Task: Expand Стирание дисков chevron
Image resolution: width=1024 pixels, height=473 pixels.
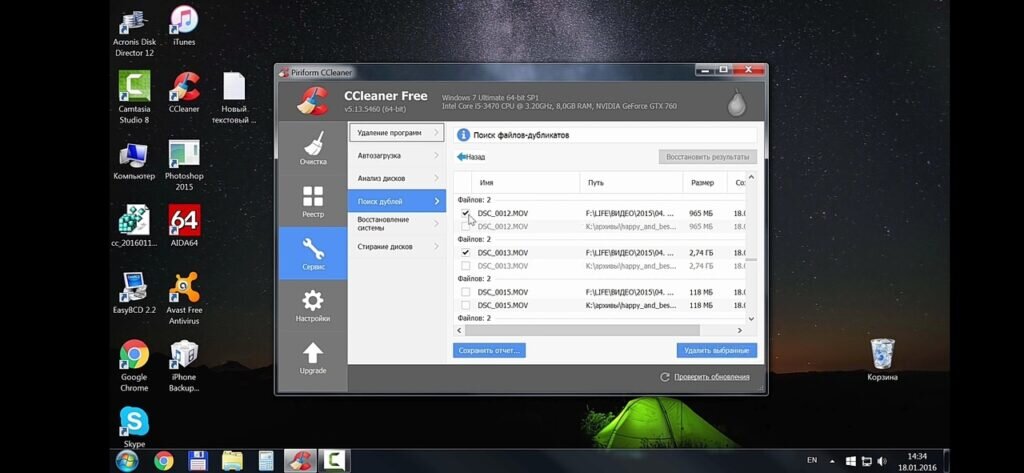Action: [436, 246]
